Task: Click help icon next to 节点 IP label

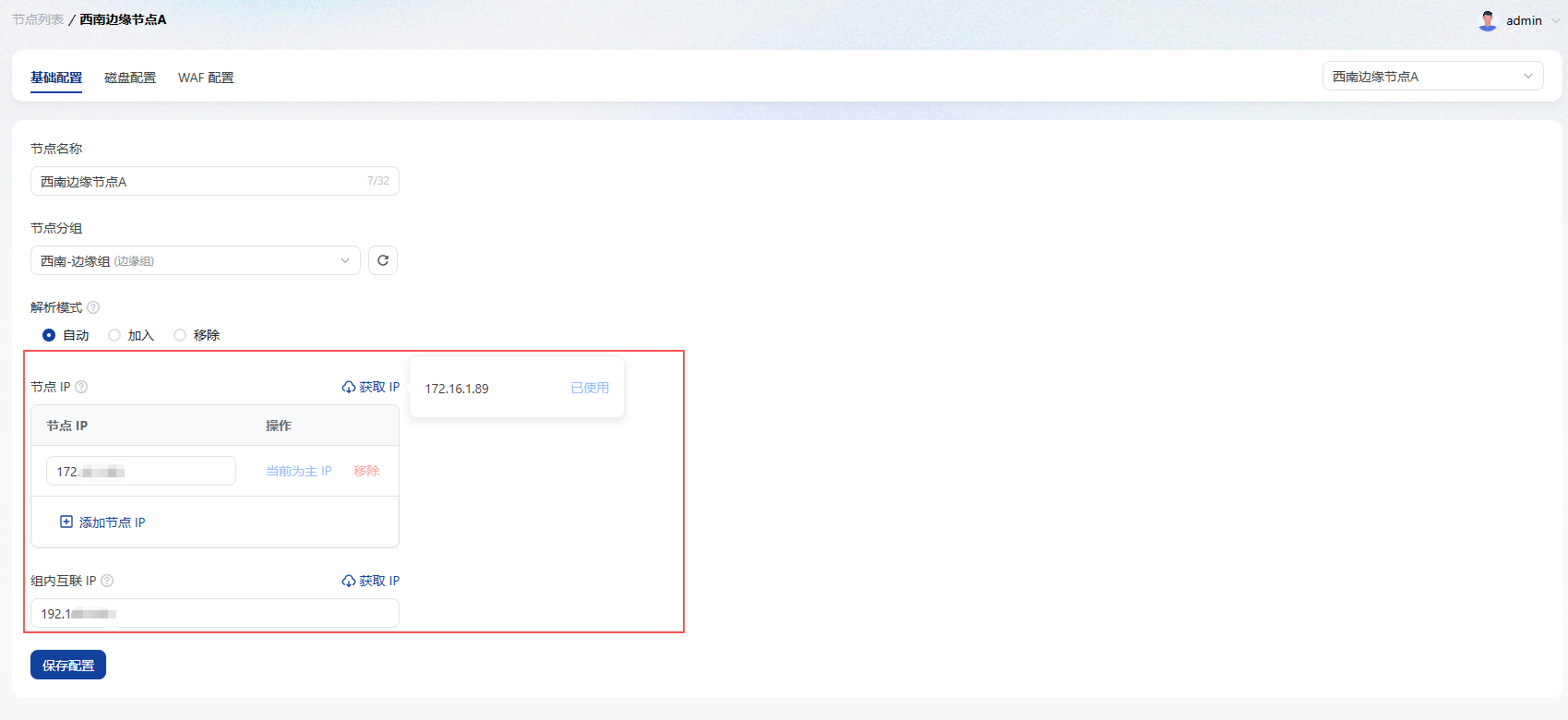Action: tap(81, 387)
